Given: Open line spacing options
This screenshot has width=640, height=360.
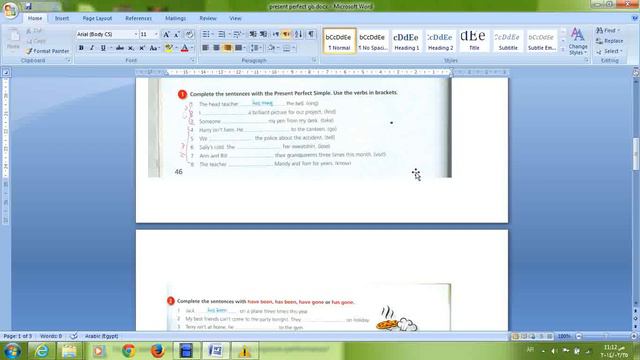Looking at the screenshot, I should pos(256,48).
